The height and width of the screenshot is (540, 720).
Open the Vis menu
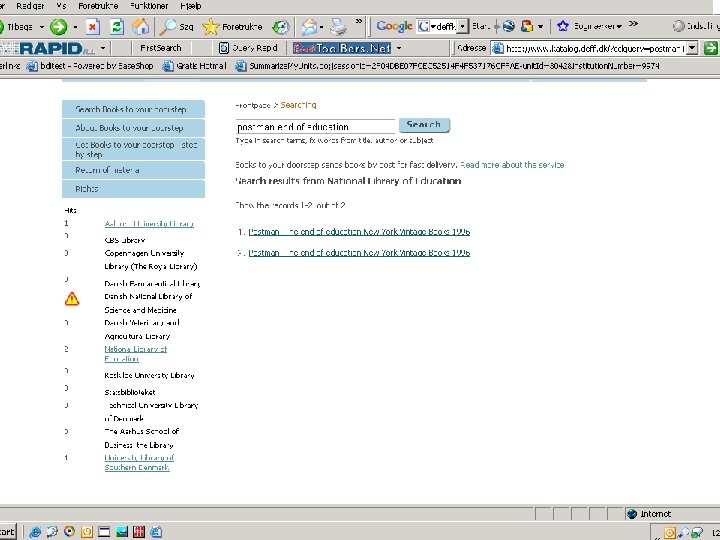61,6
